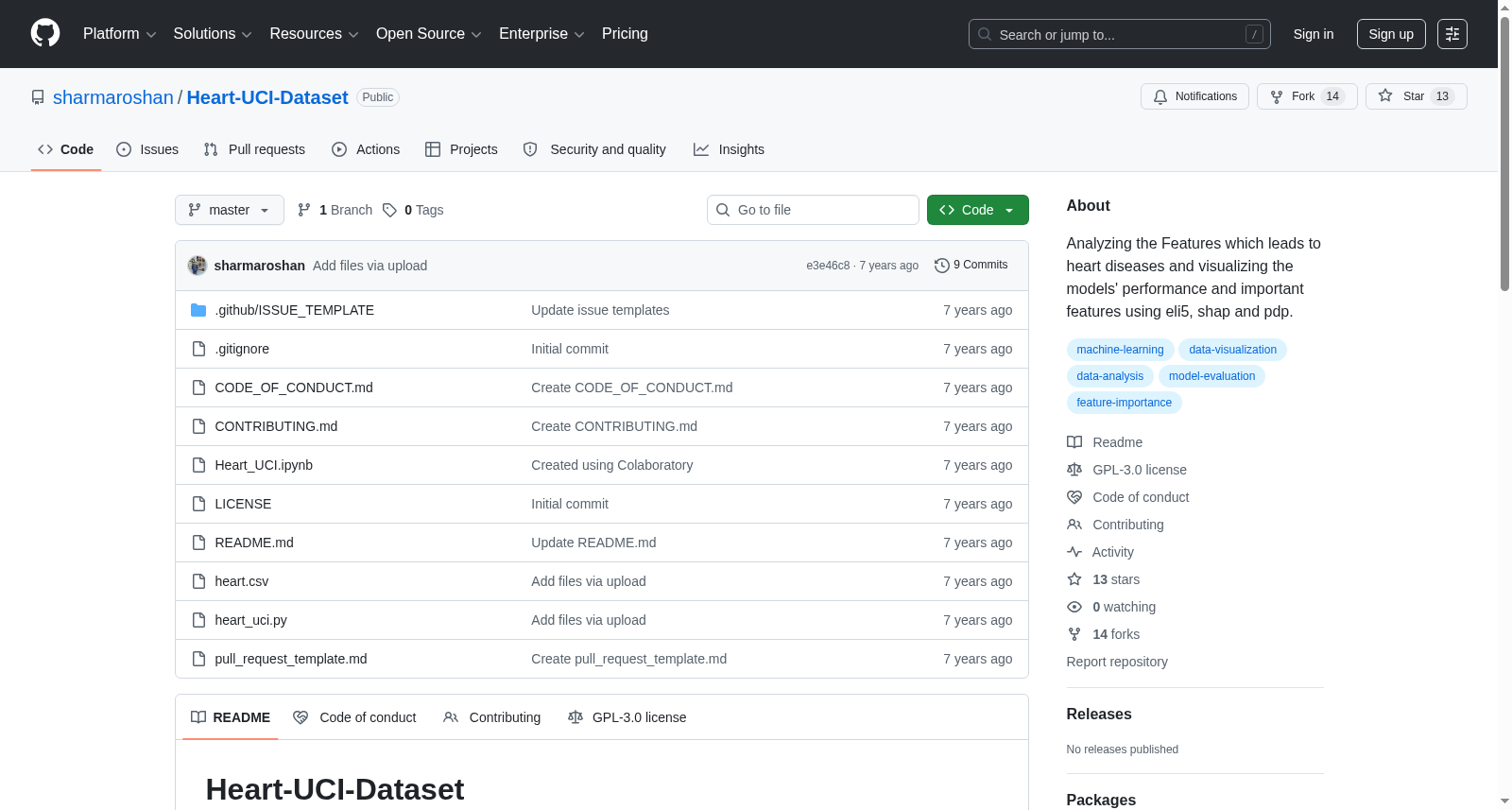Click the GitHub logo icon

(45, 34)
